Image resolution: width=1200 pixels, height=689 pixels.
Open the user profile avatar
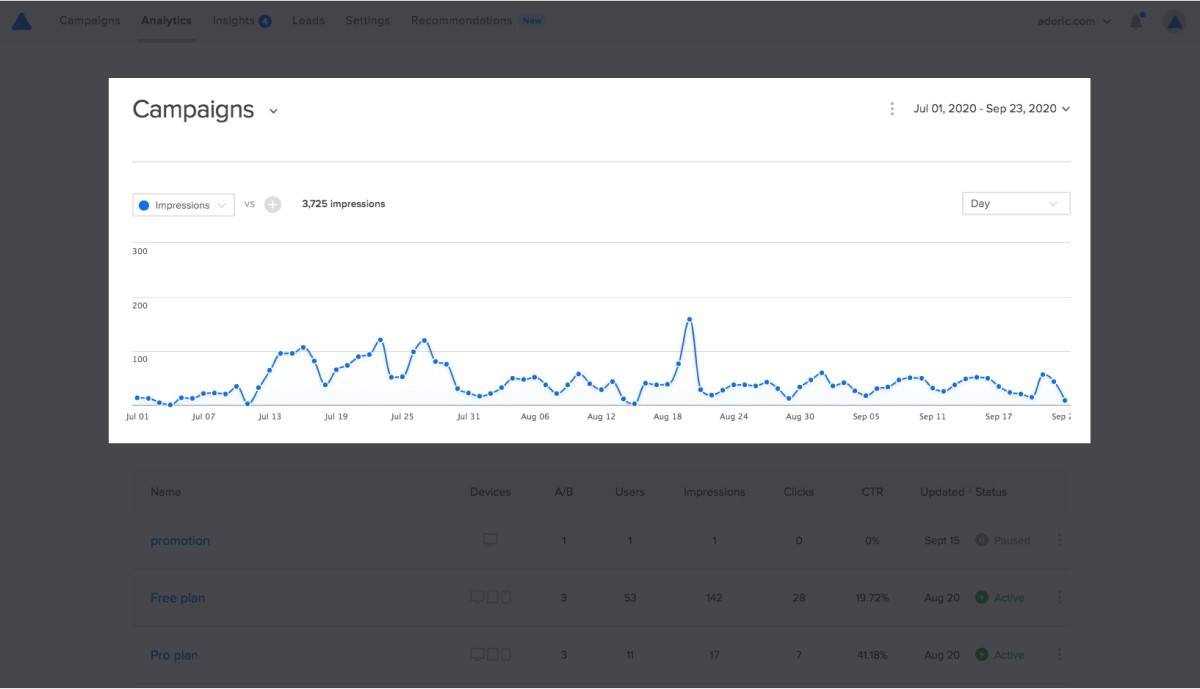[1174, 21]
